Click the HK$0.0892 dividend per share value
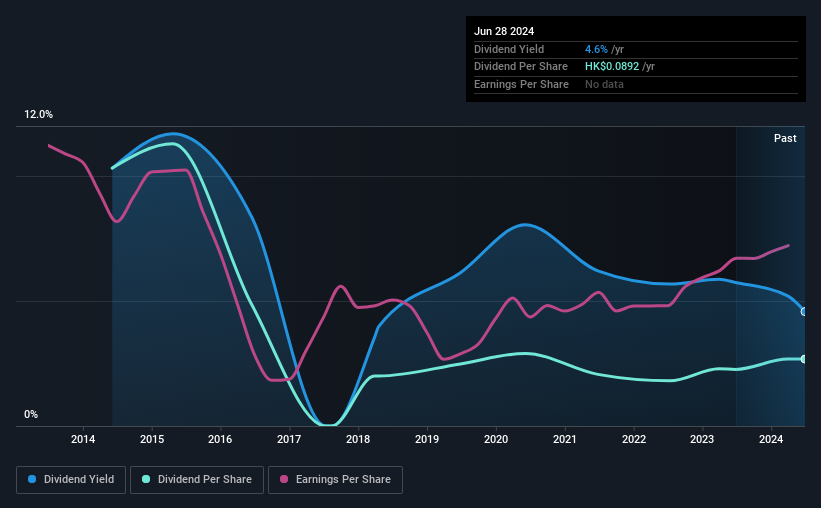Viewport: 821px width, 508px height. tap(612, 67)
